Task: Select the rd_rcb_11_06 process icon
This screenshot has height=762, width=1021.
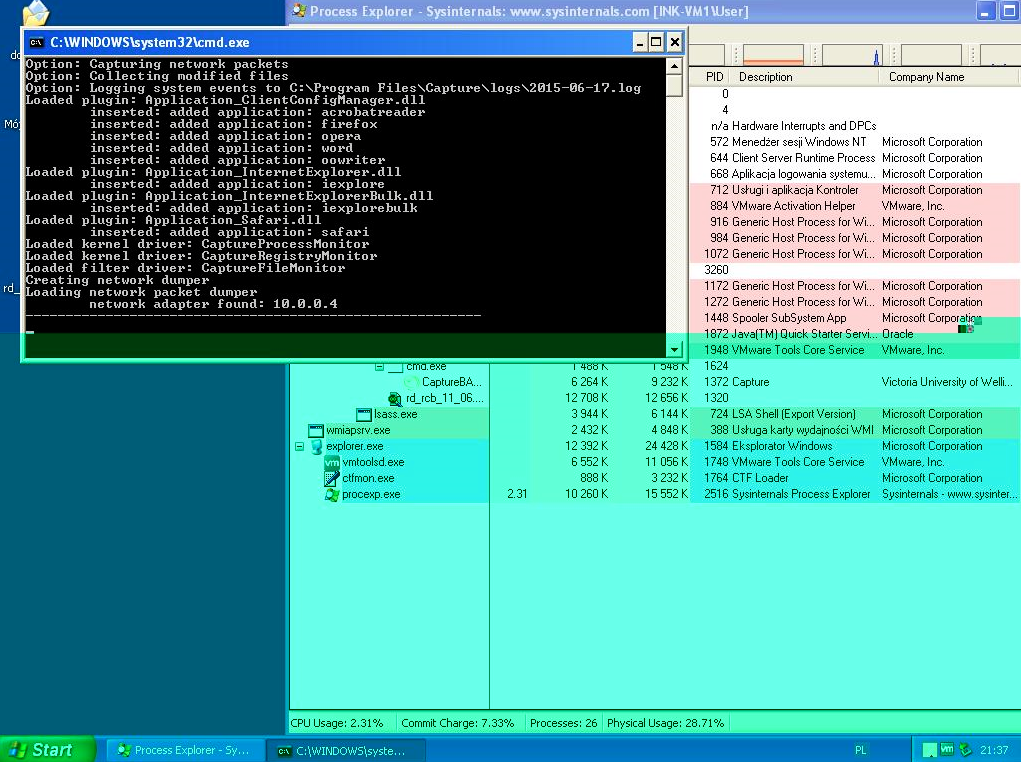Action: (395, 399)
